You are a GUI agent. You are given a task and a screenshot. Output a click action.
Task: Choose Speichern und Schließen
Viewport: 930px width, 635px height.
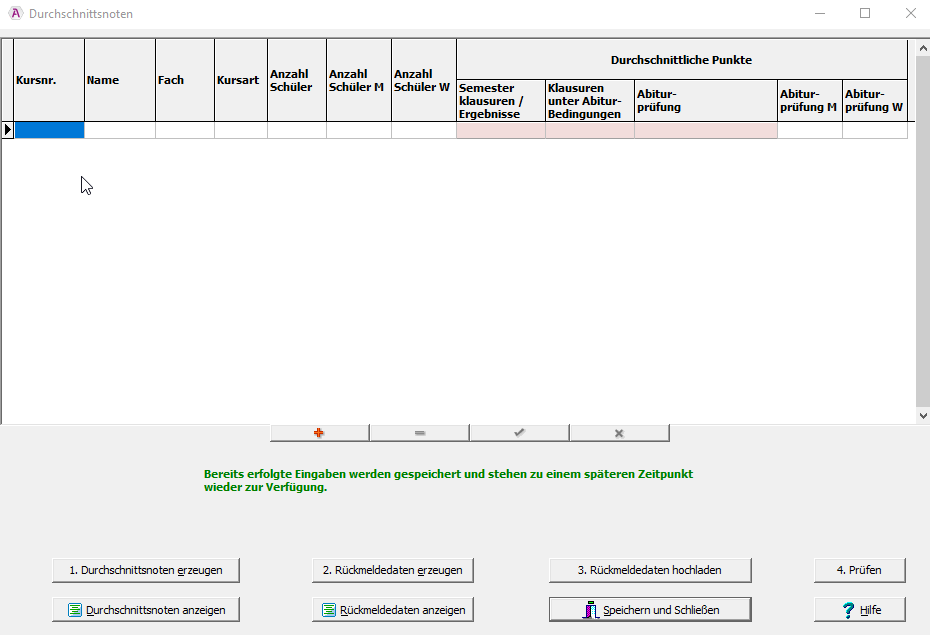[x=650, y=610]
